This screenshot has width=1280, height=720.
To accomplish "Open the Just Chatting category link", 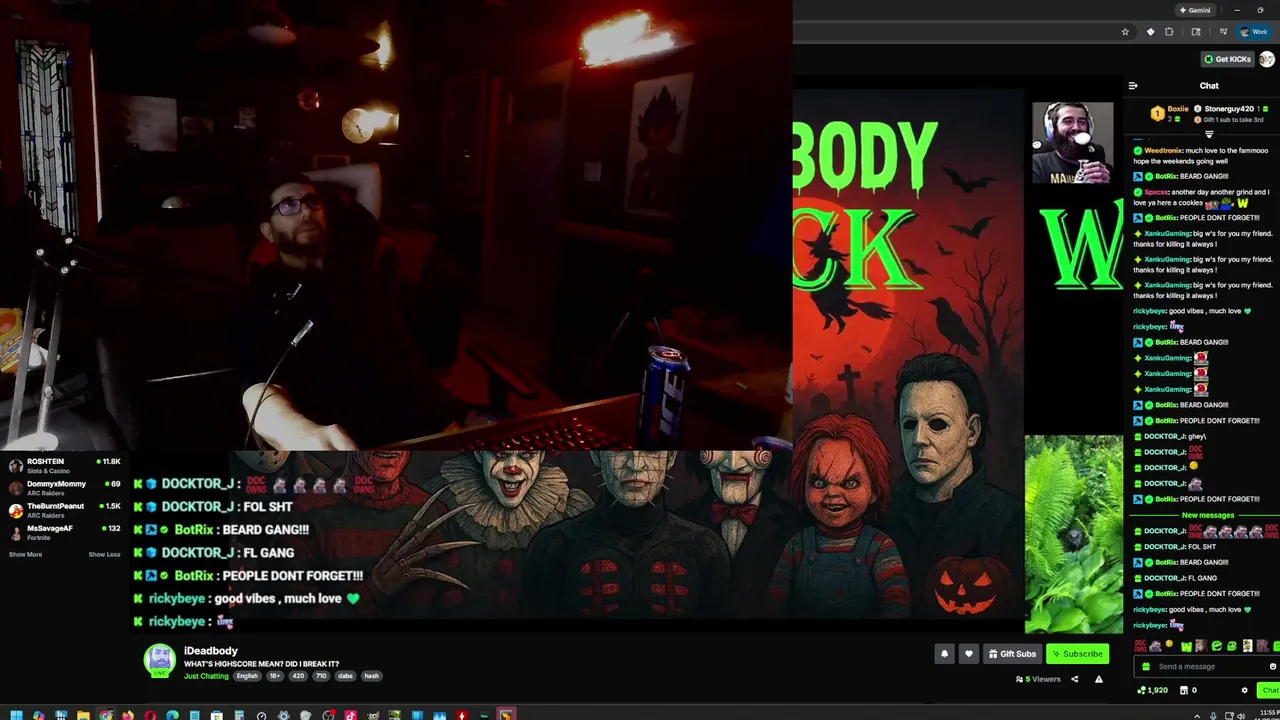I will 206,676.
